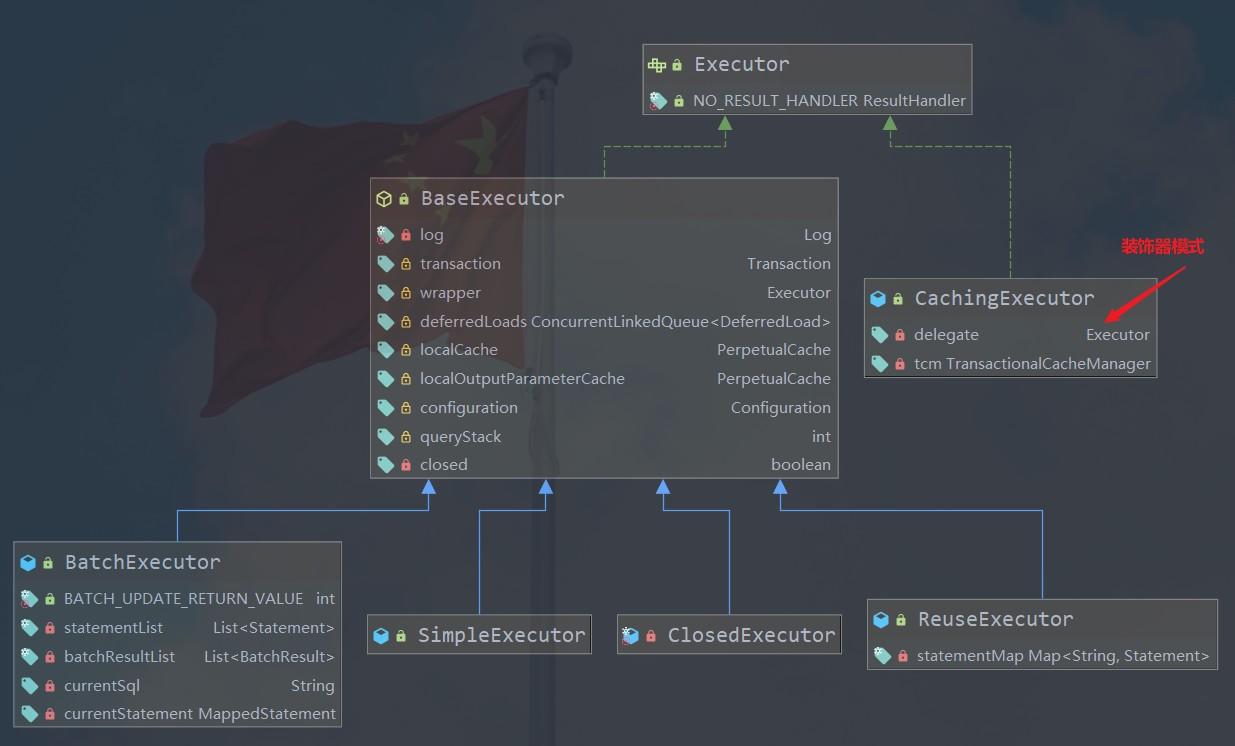
Task: Select the queryStack int field
Action: [604, 437]
